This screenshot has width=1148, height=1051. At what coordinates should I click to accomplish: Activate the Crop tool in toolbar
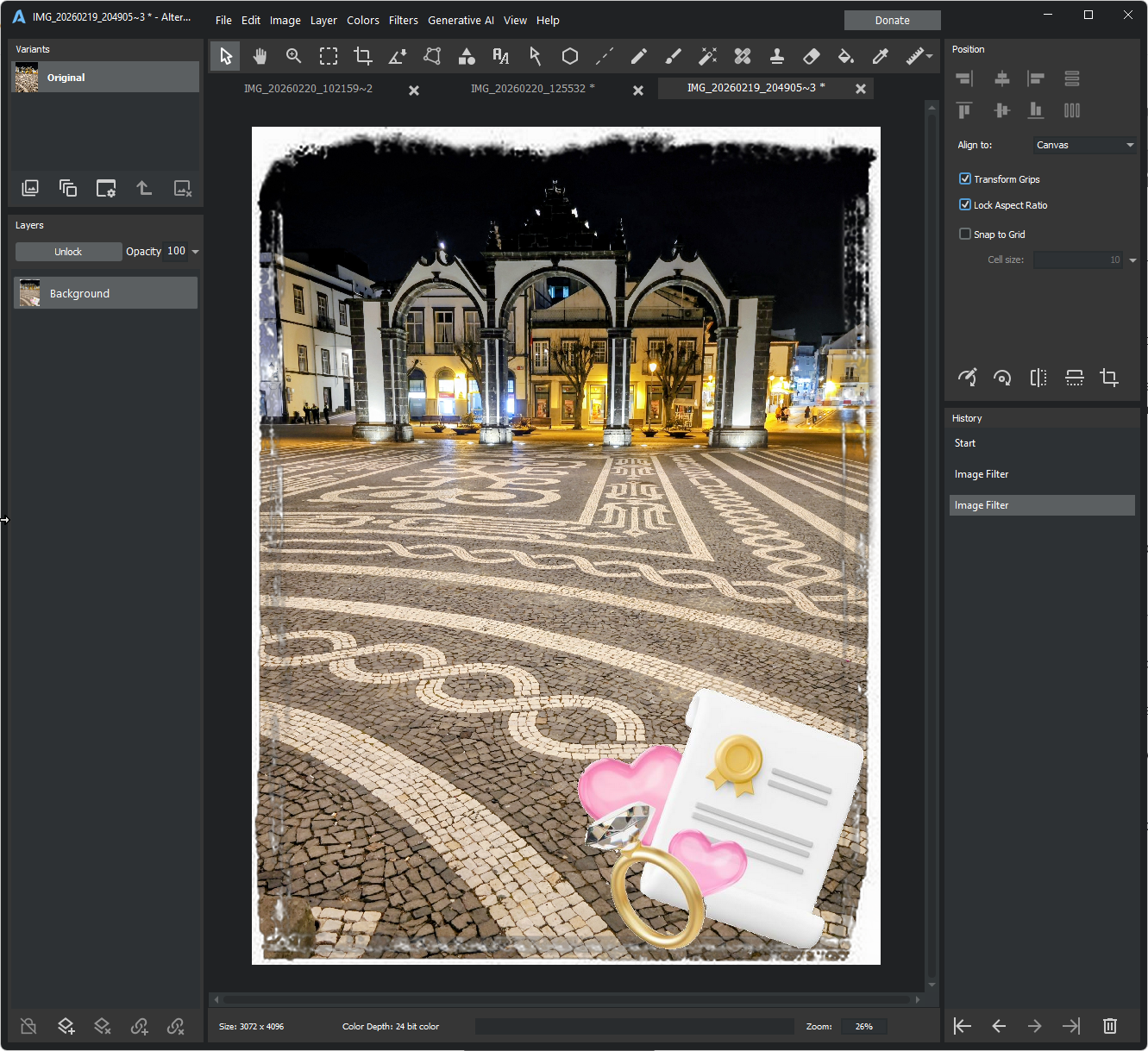363,57
